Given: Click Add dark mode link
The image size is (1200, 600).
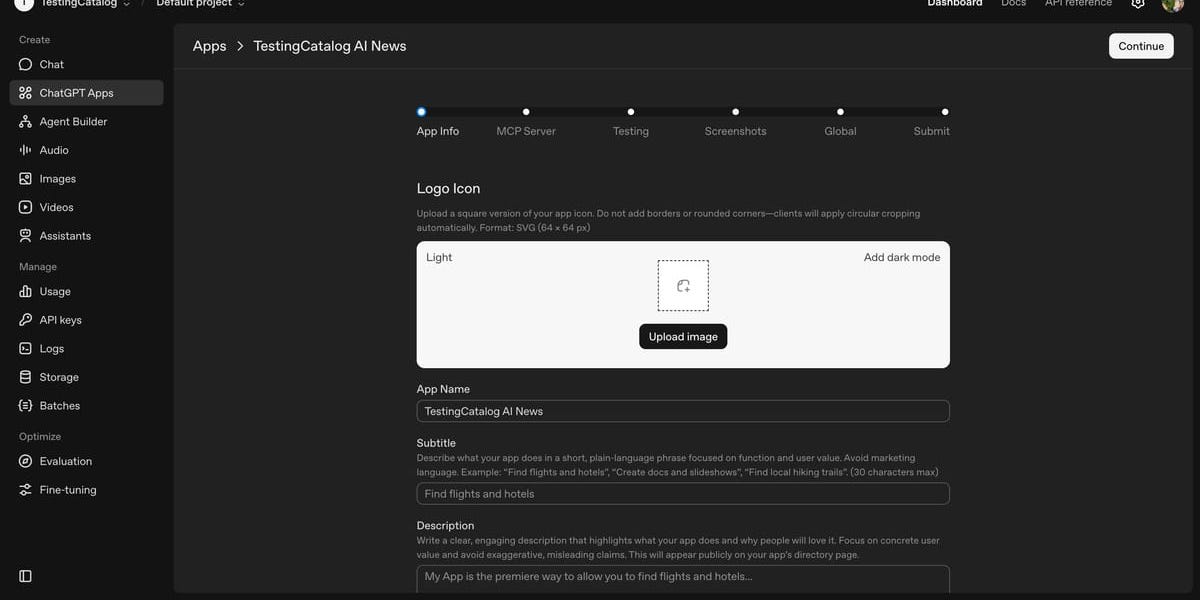Looking at the screenshot, I should tap(902, 257).
